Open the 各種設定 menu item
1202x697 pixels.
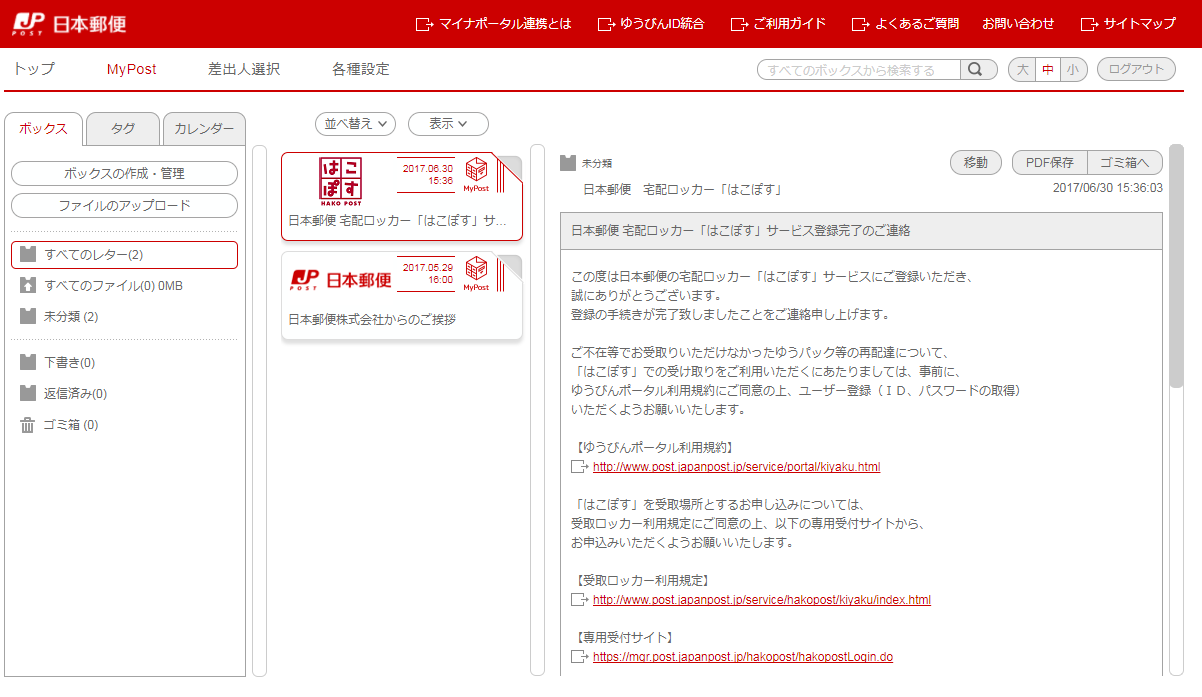coord(361,69)
